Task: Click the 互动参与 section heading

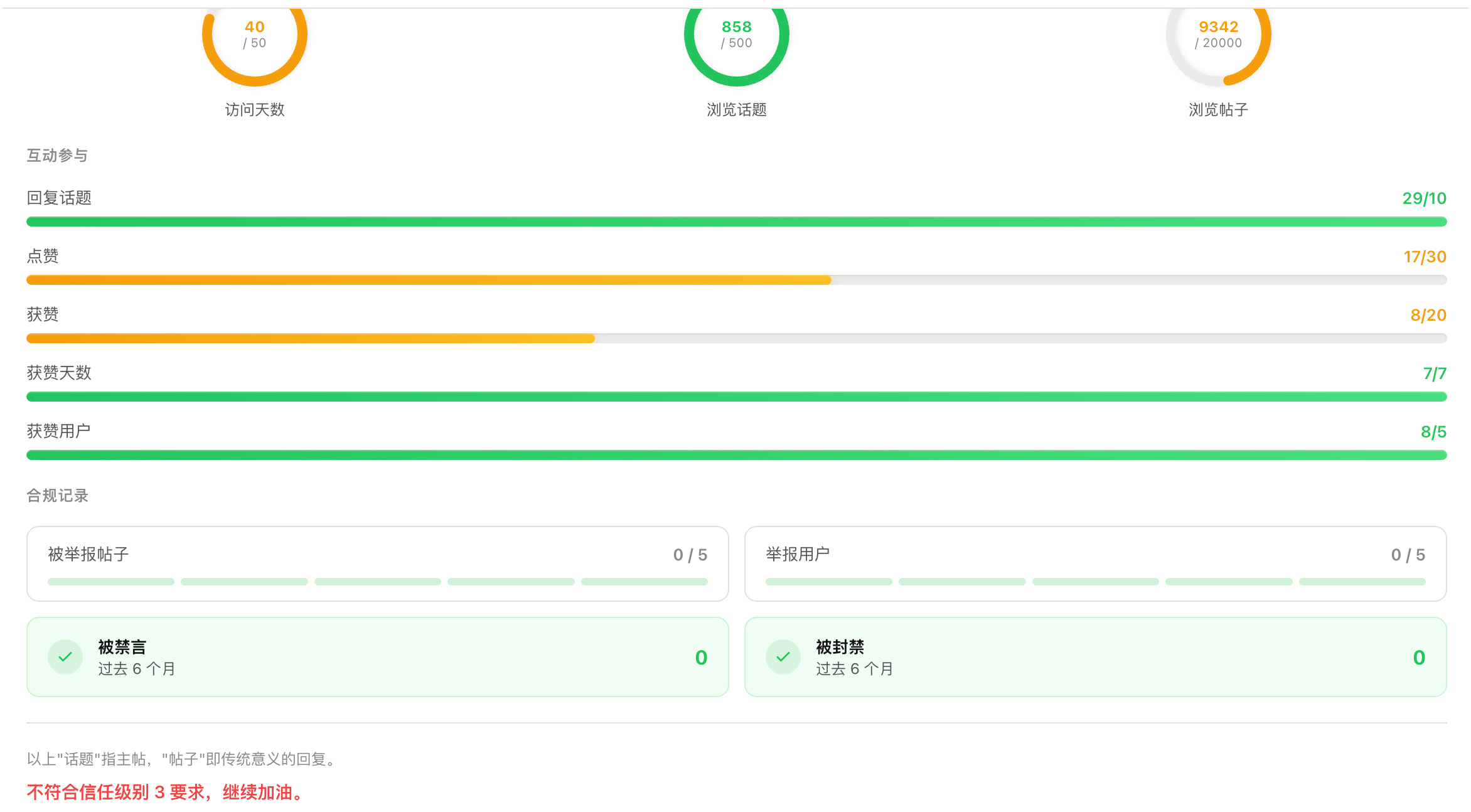Action: pos(57,155)
